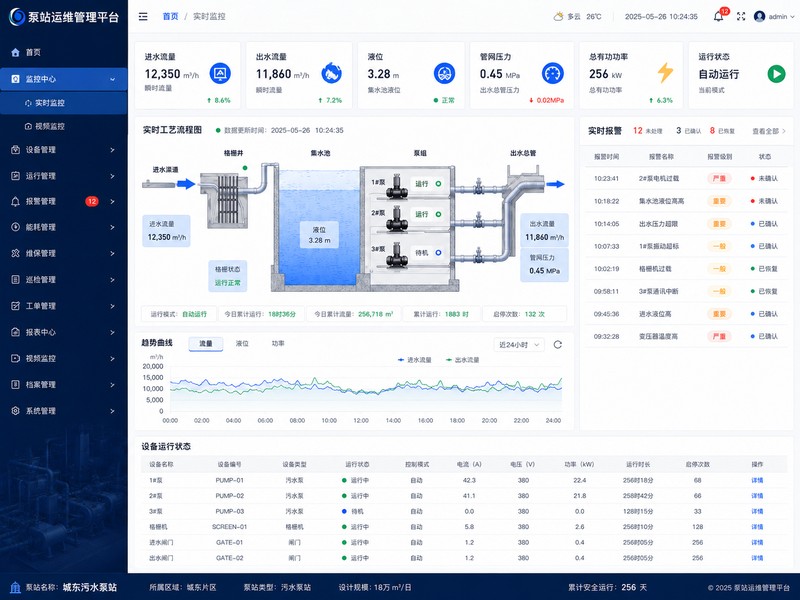Open the notification bell with badge 12
Screen dimensions: 800x600
pos(719,16)
